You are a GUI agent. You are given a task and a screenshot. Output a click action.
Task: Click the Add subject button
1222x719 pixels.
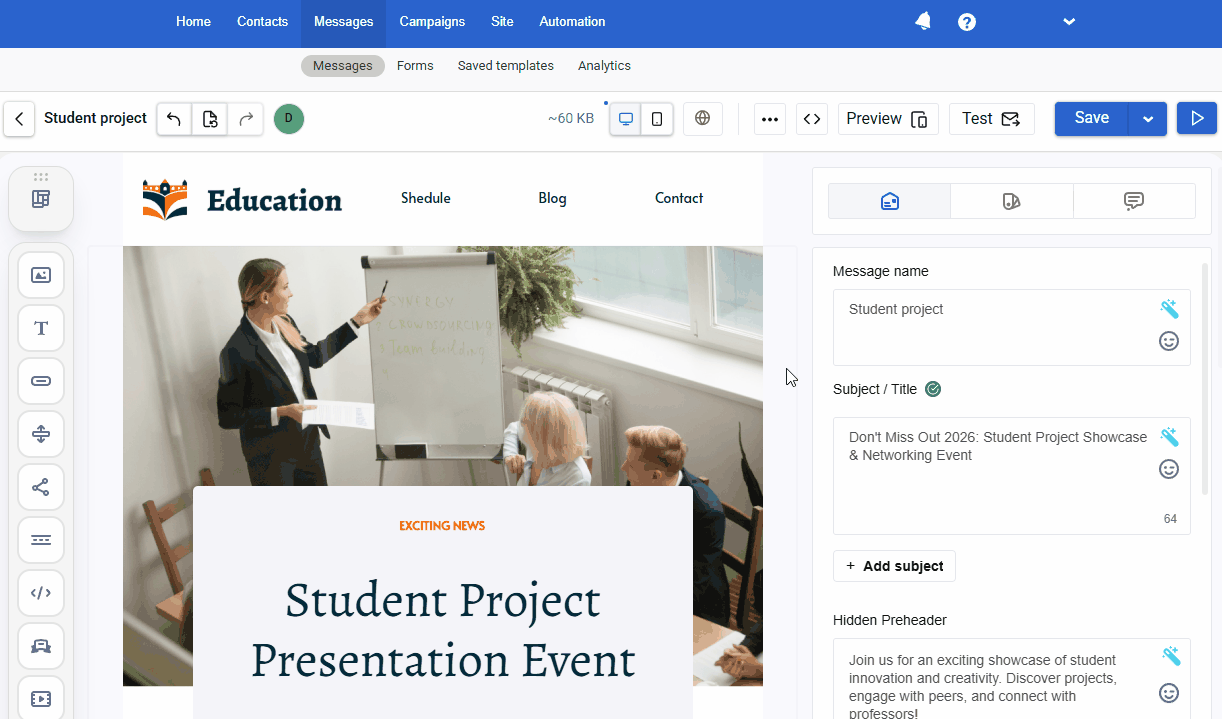894,566
